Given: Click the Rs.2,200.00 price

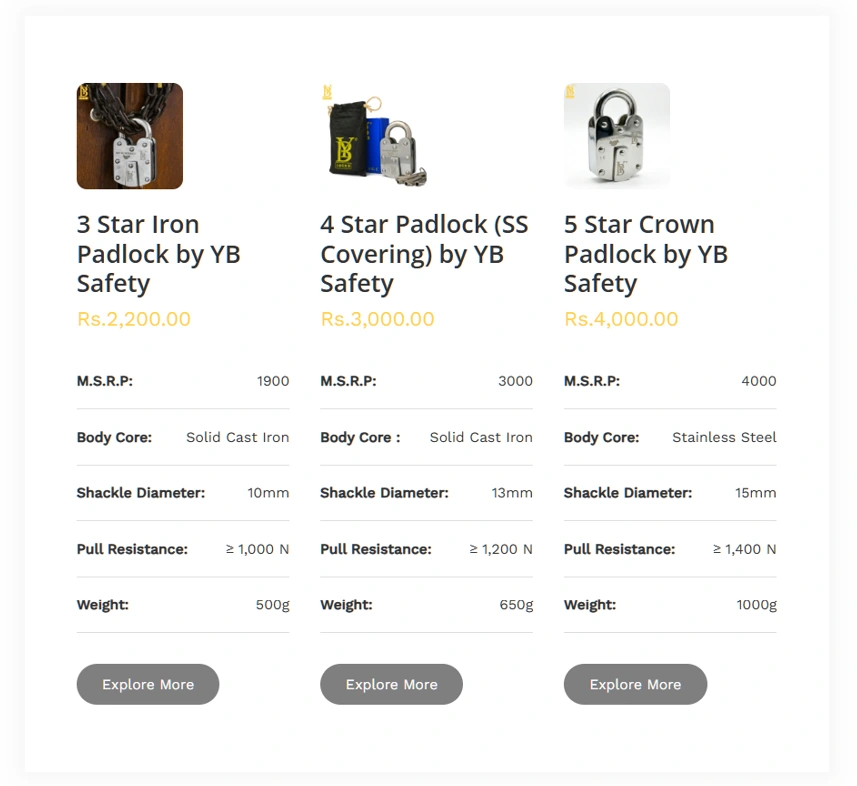Looking at the screenshot, I should [x=134, y=319].
